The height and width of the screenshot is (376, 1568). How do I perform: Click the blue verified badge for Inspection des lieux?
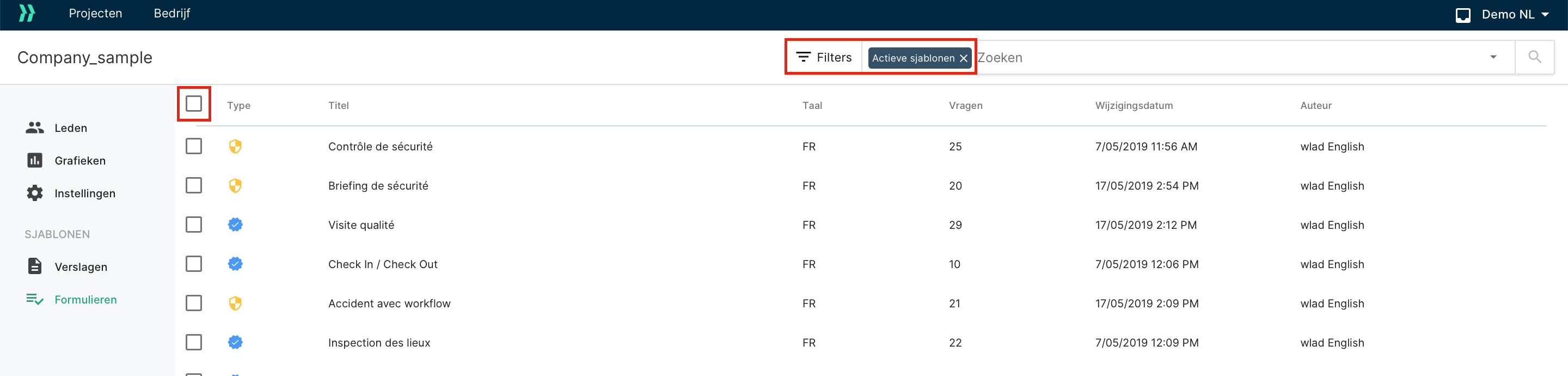pos(235,342)
